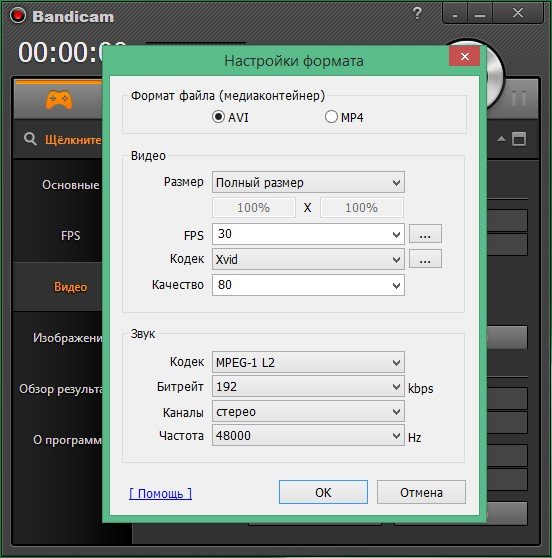Click the Bandicam minimize underscore button
Viewport: 552px width, 558px height.
pos(480,15)
